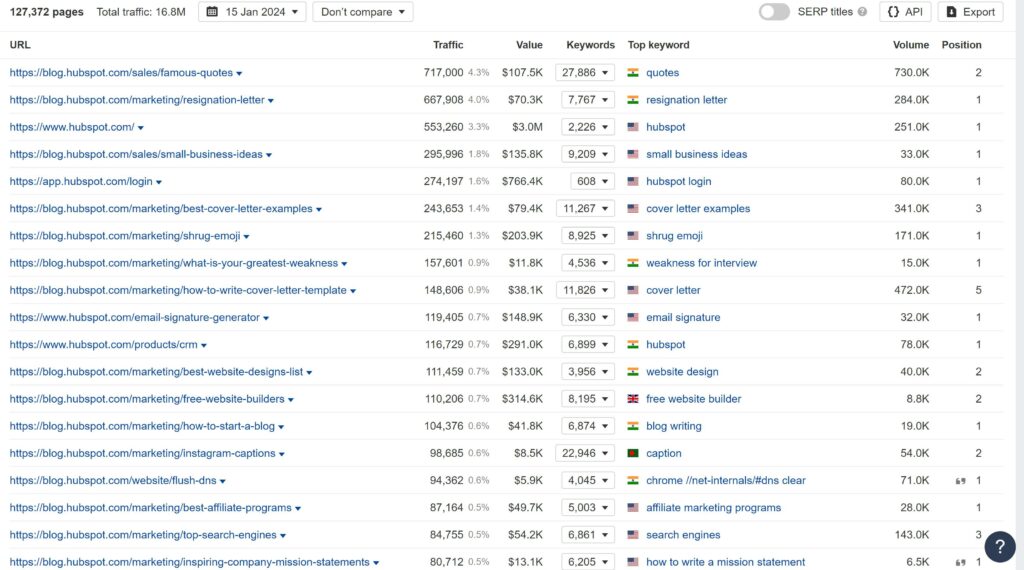
Task: Open the 15 Jan 2024 date picker
Action: coord(252,12)
